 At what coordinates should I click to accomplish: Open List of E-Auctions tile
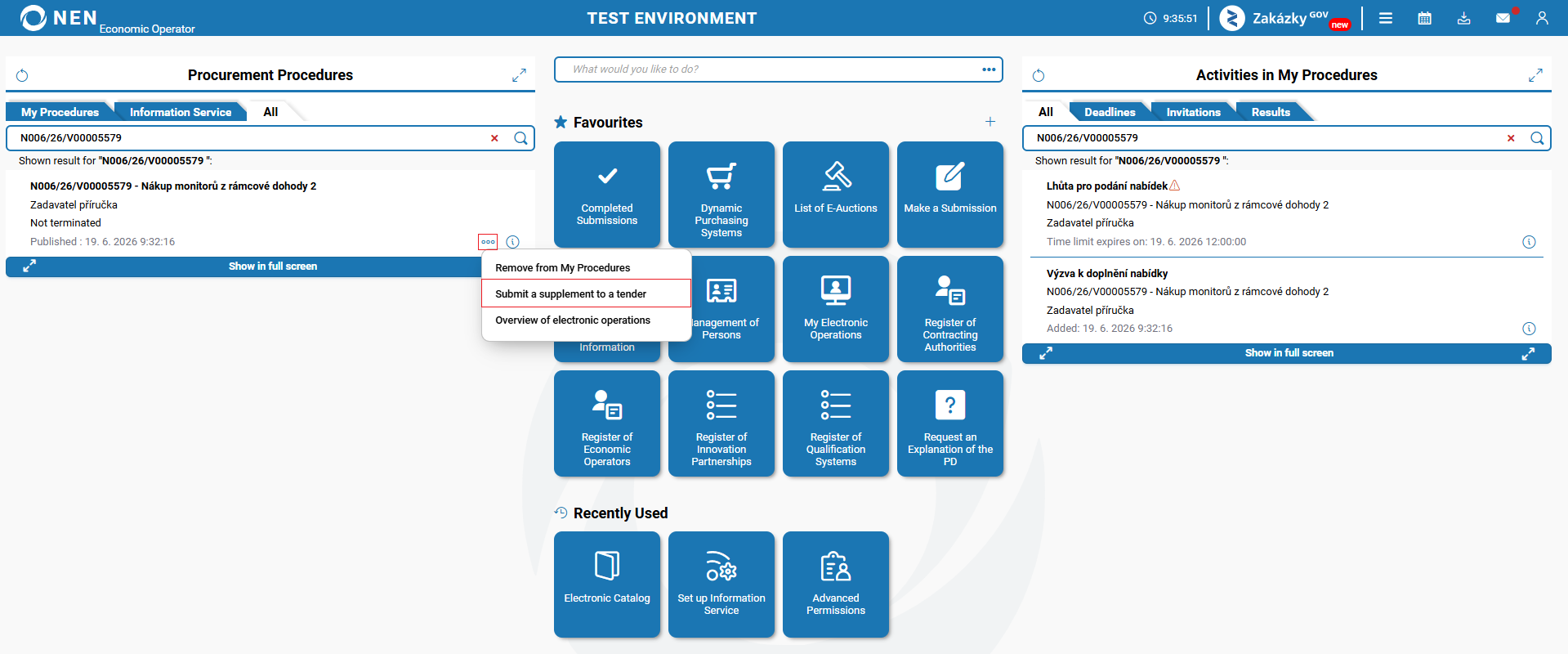click(x=836, y=195)
